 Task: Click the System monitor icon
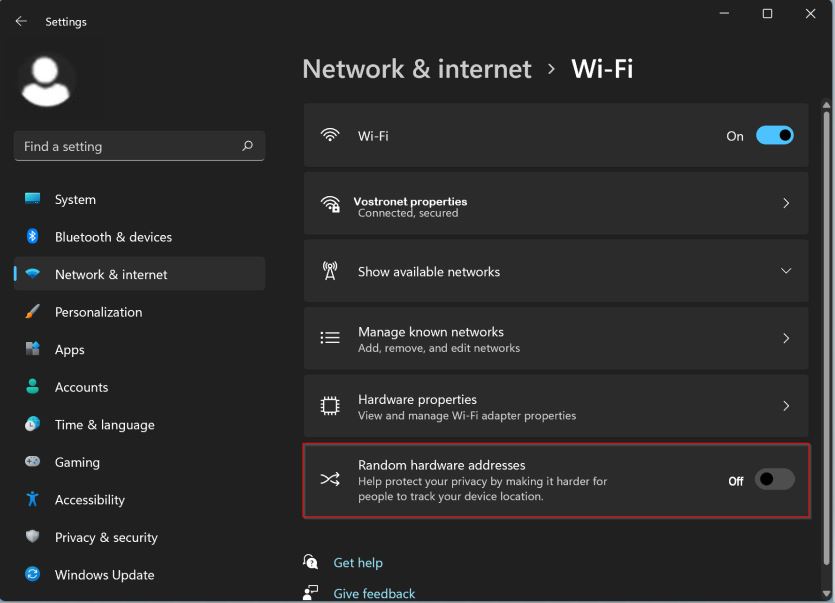[x=32, y=199]
